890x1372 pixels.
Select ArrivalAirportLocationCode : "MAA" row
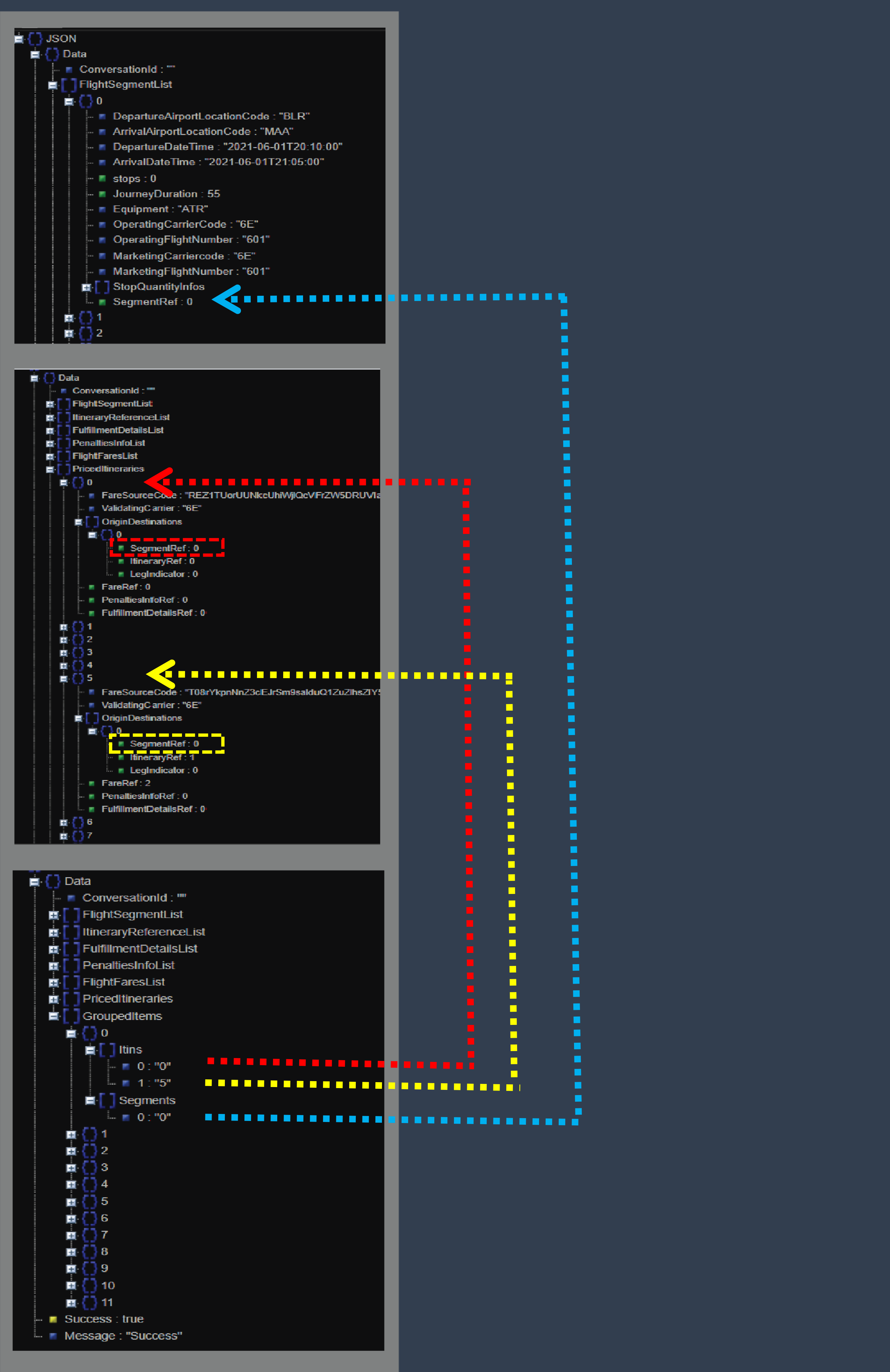(x=203, y=131)
